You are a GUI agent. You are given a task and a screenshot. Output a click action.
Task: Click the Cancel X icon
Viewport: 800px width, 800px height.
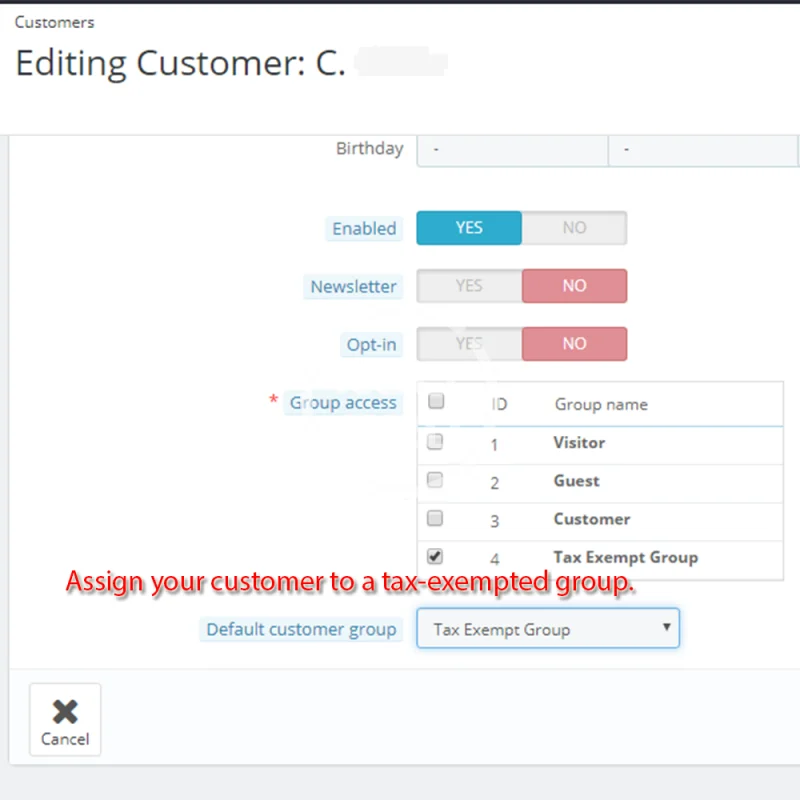65,711
